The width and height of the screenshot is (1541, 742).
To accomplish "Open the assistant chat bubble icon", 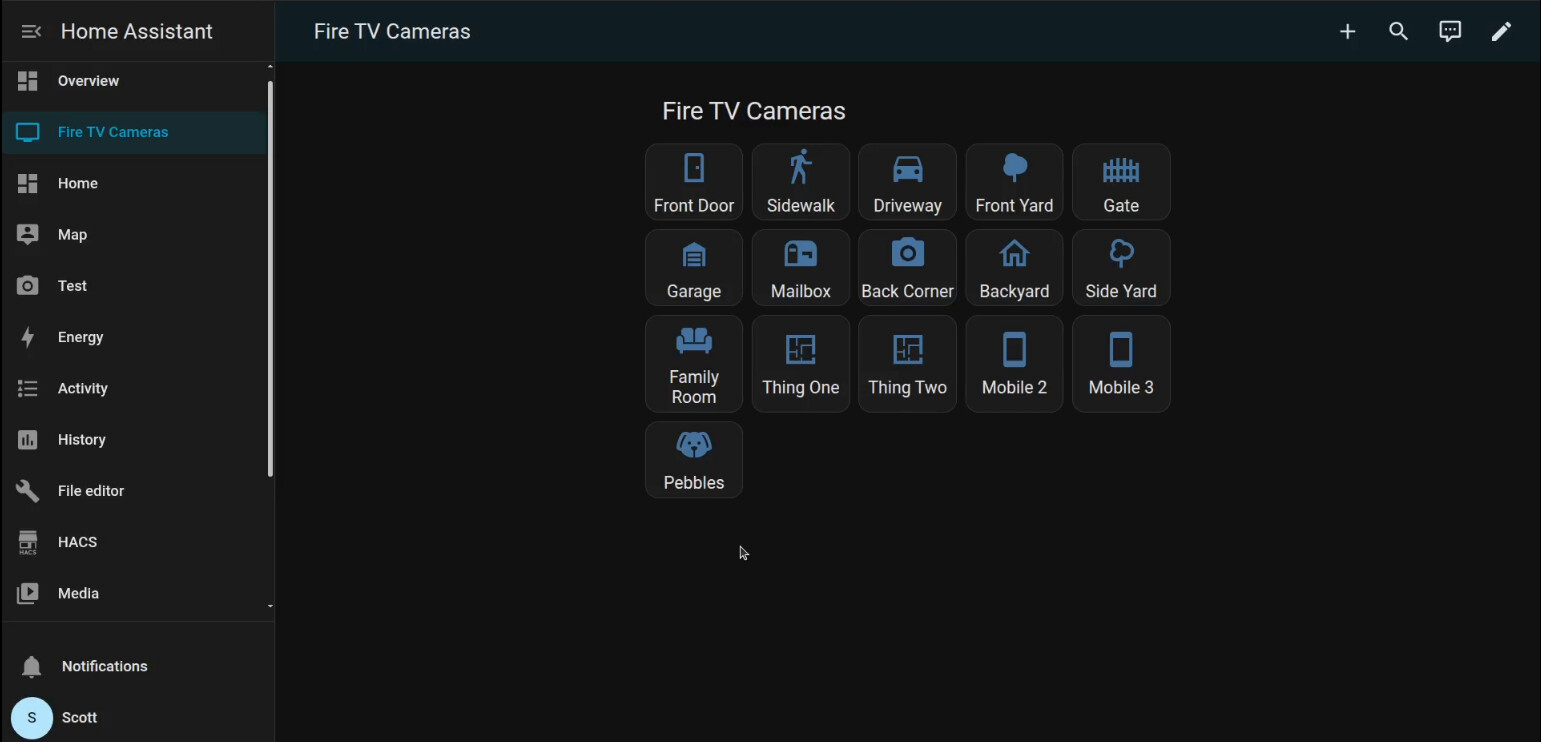I will tap(1449, 32).
